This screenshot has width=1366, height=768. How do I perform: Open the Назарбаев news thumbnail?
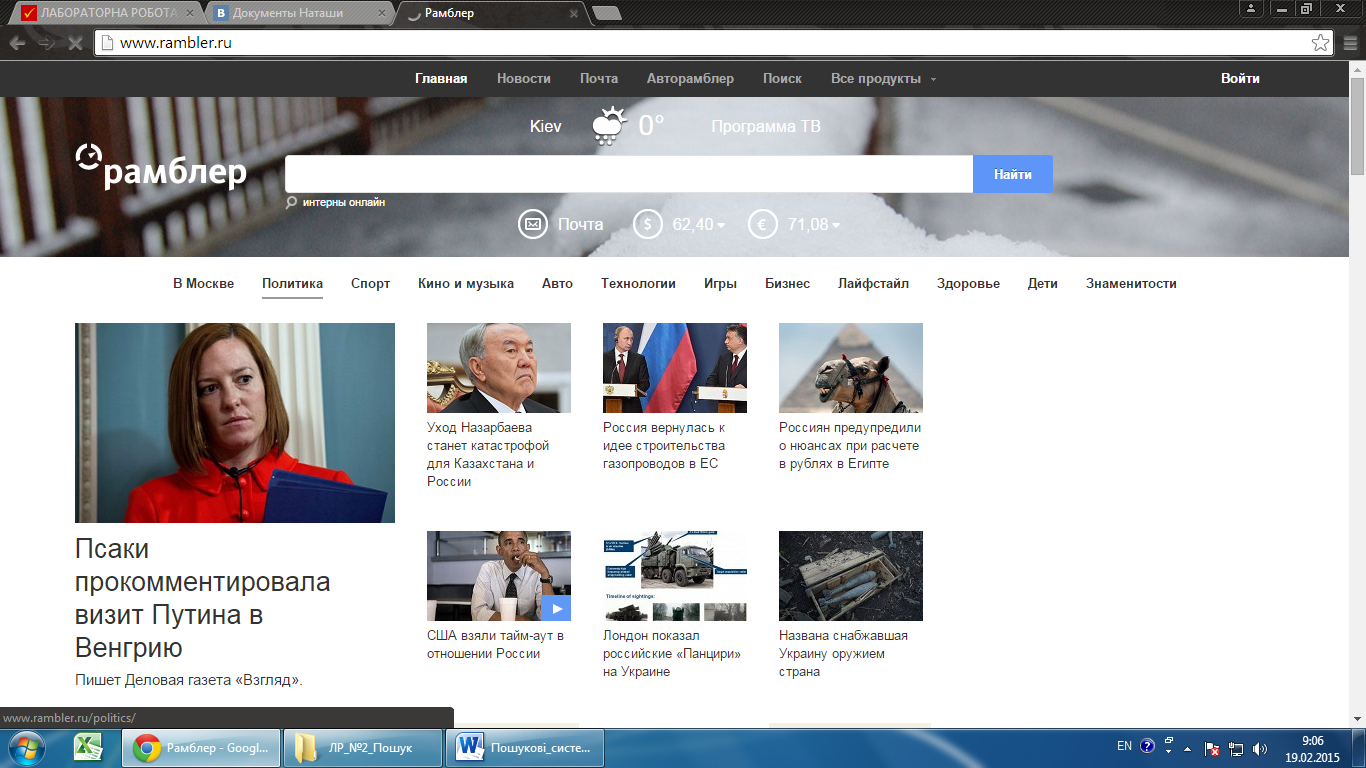pos(499,368)
